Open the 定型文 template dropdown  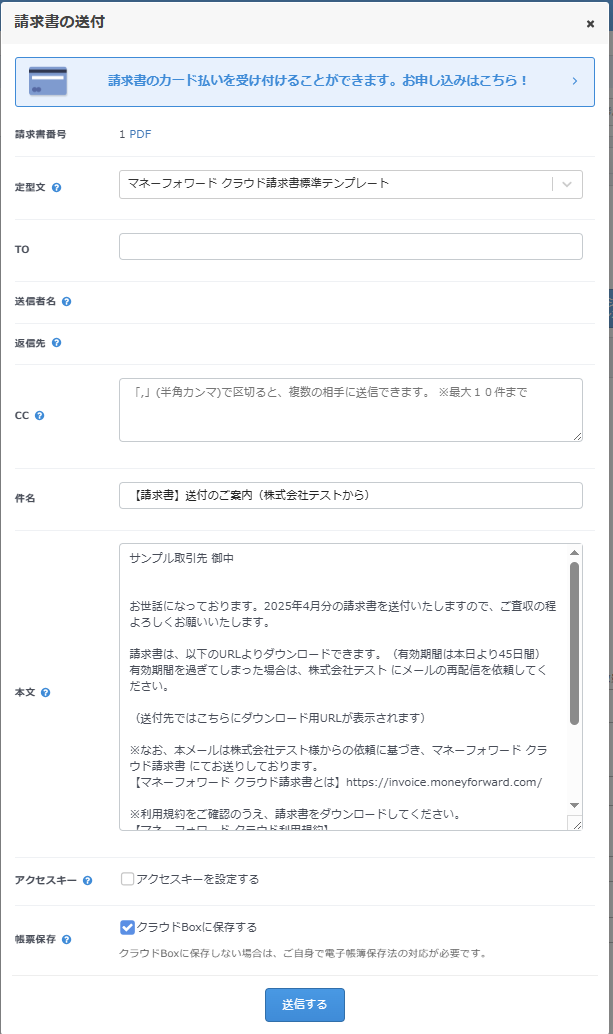(x=351, y=184)
